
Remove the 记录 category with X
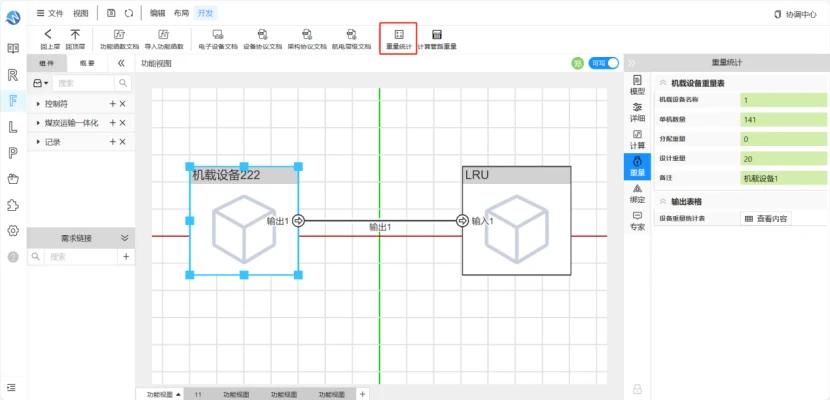click(122, 142)
